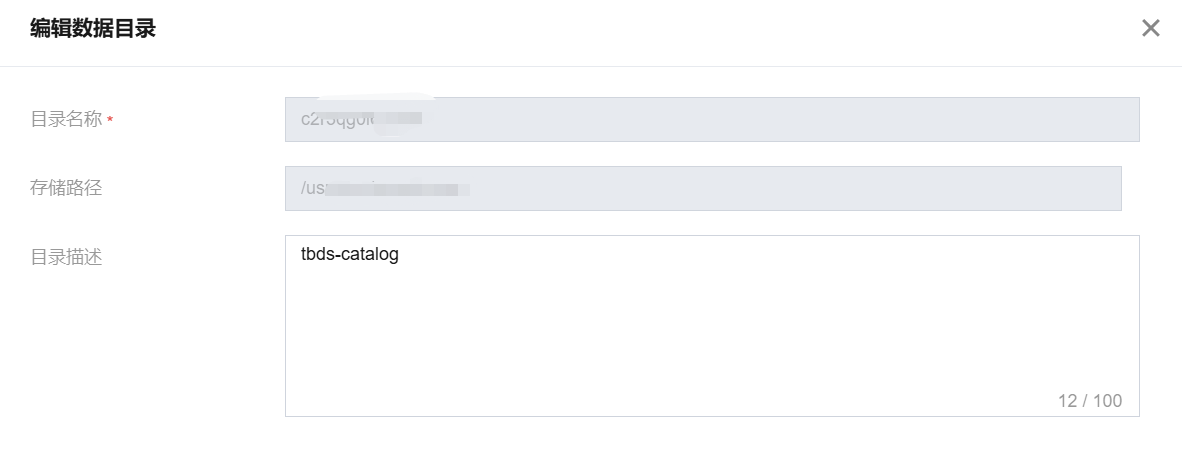Place cursor right after tbds-catalog text
Screen dimensions: 1182x475
(x=400, y=254)
